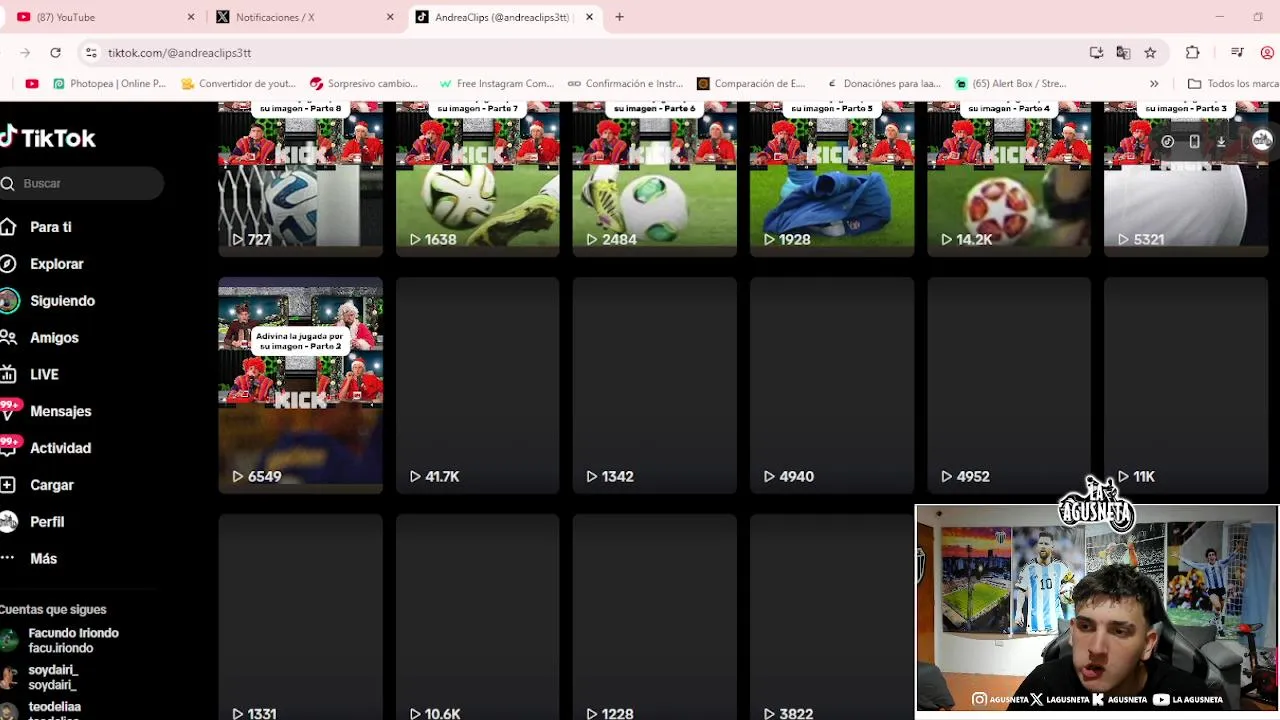Open the browser Extensions puzzle icon
Image resolution: width=1280 pixels, height=720 pixels.
(x=1193, y=52)
